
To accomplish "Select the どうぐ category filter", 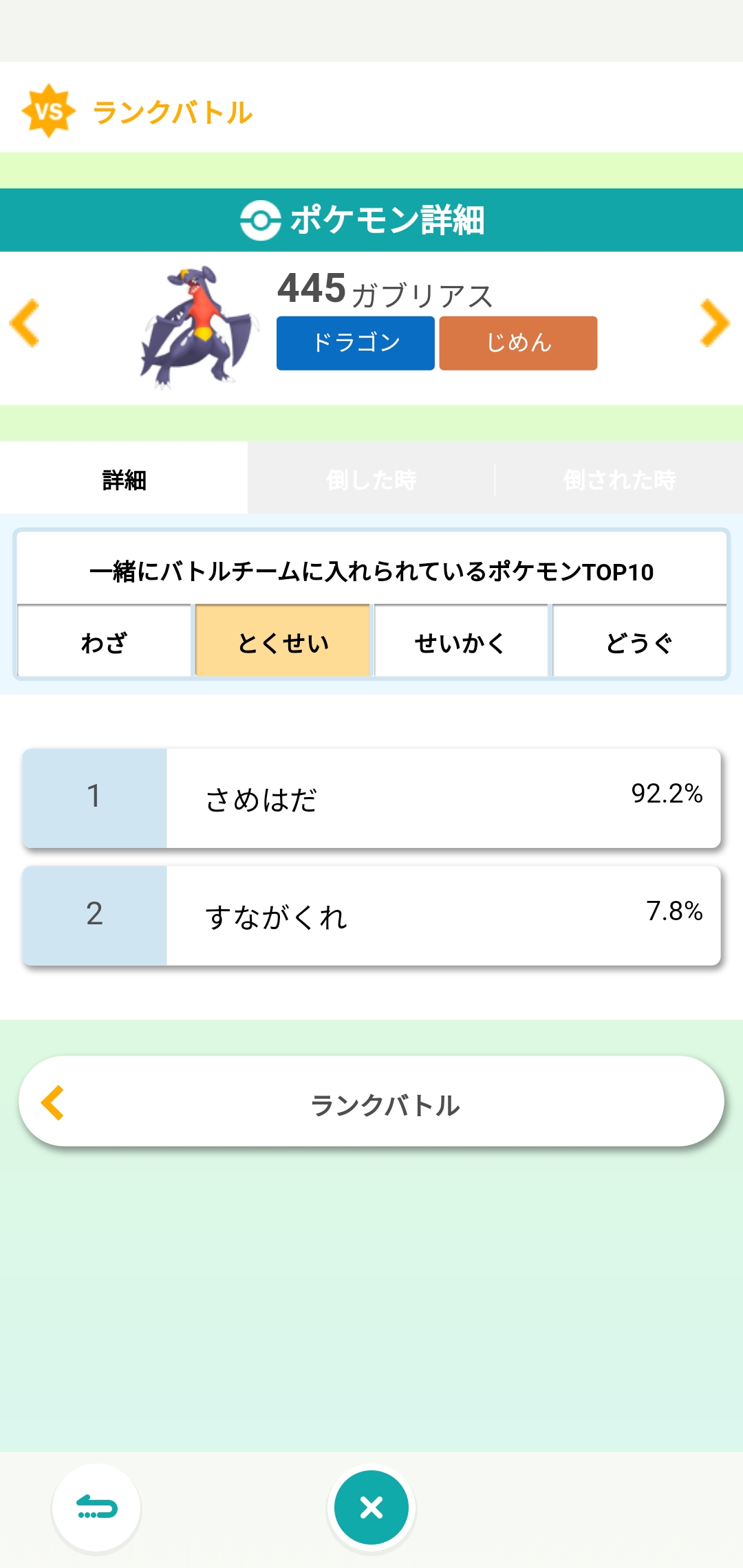I will (640, 642).
